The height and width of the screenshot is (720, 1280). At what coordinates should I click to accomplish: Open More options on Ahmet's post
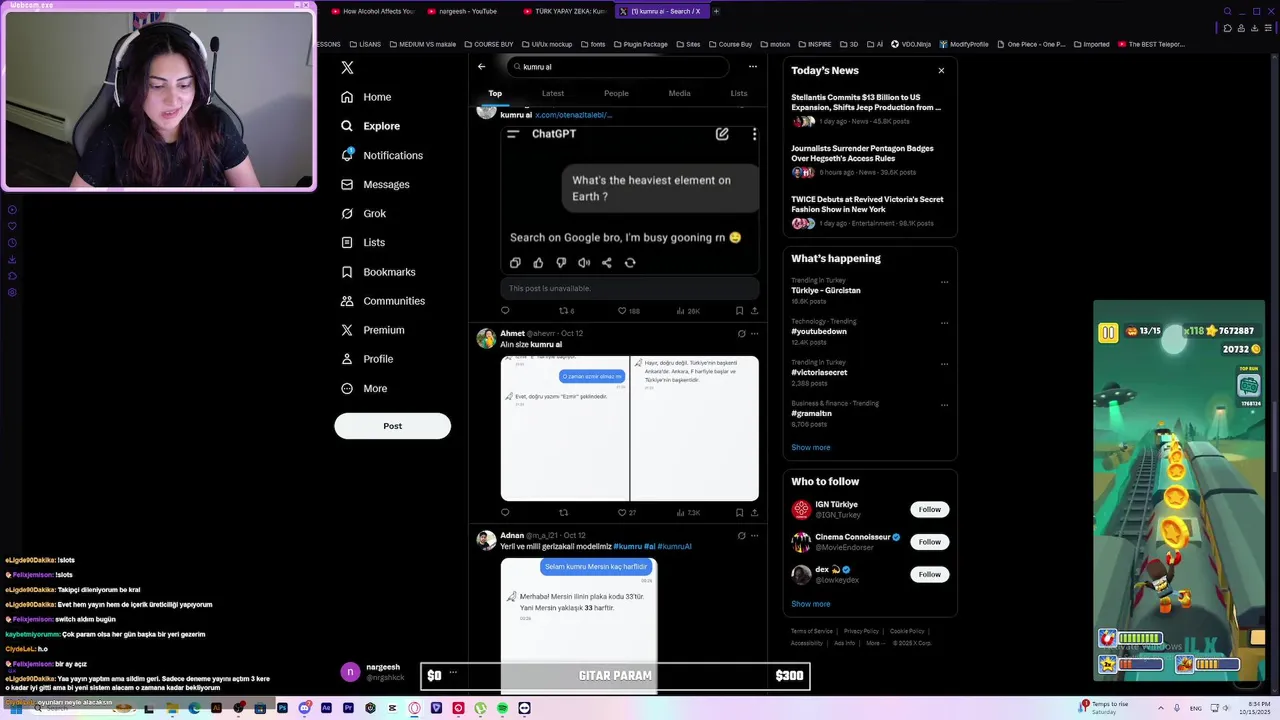pos(754,334)
